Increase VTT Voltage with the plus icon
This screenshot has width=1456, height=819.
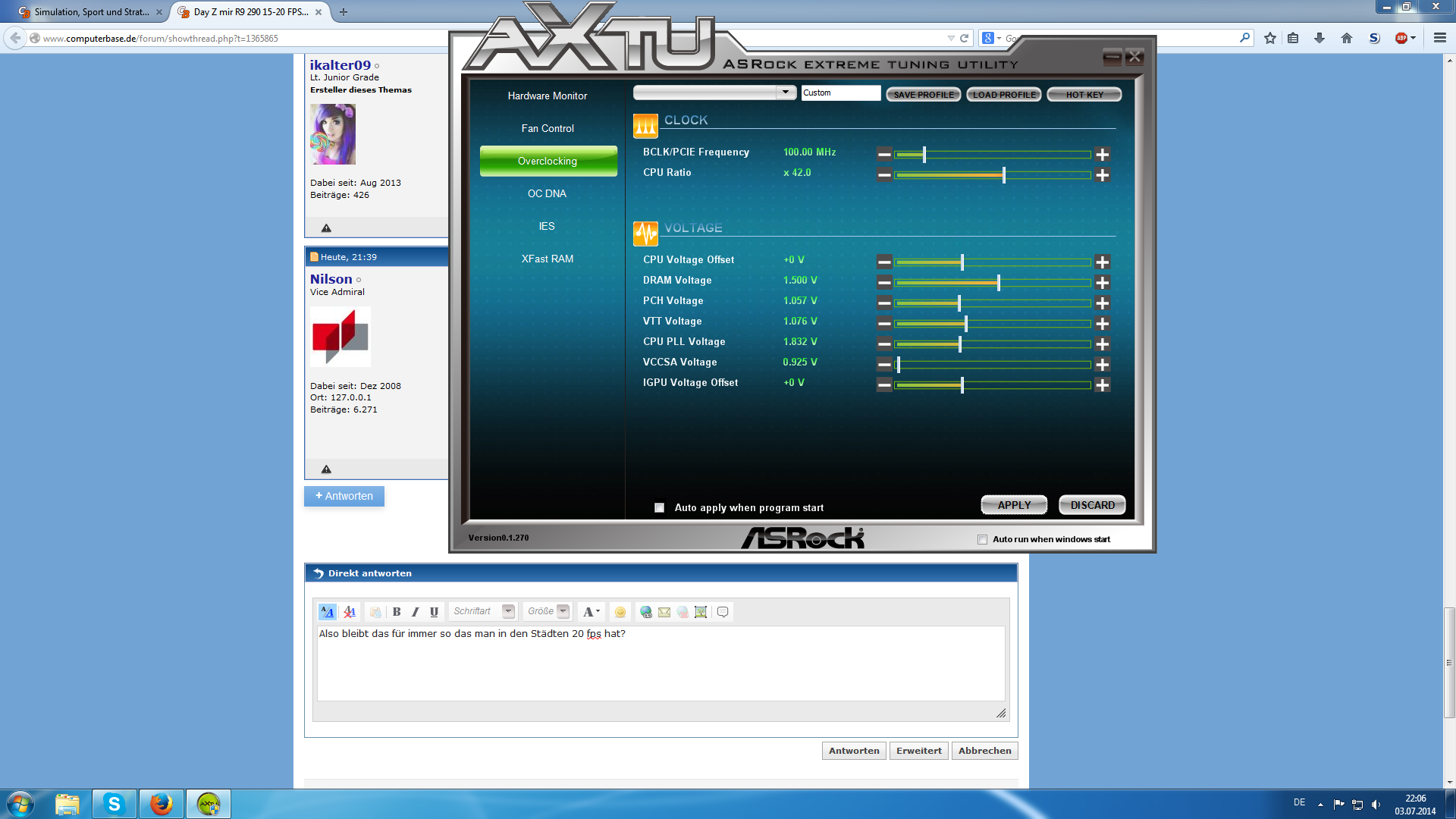point(1102,324)
